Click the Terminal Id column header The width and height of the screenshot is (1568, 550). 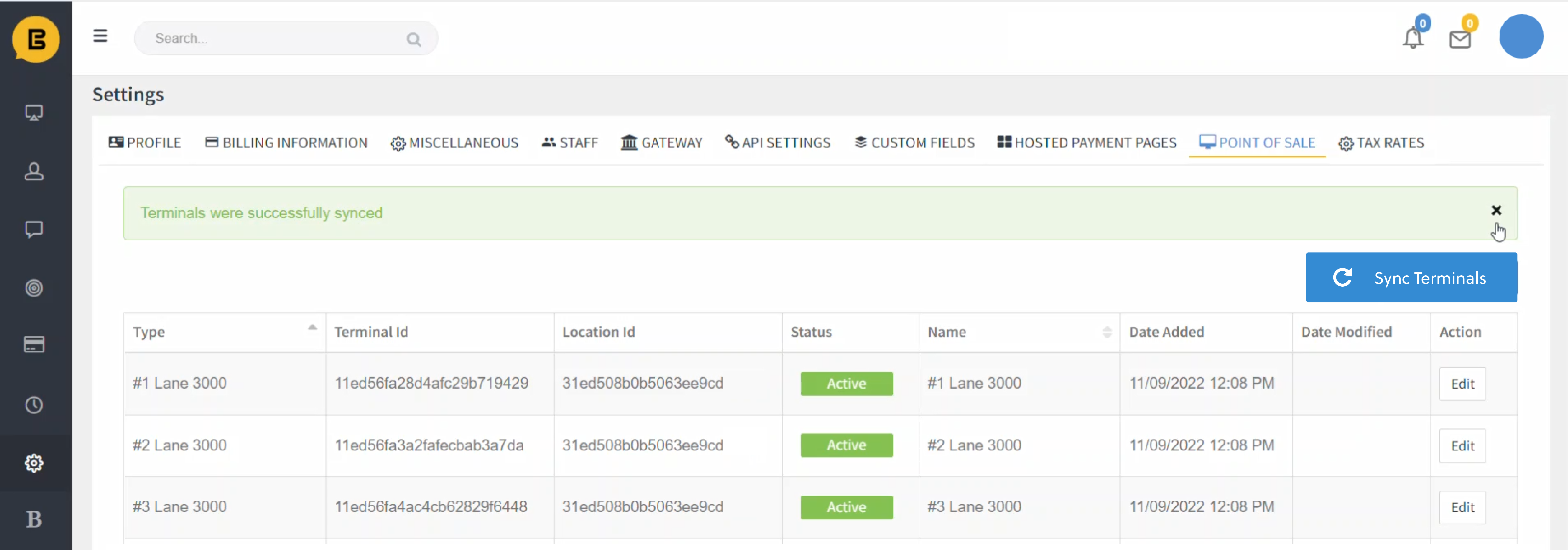[440, 332]
